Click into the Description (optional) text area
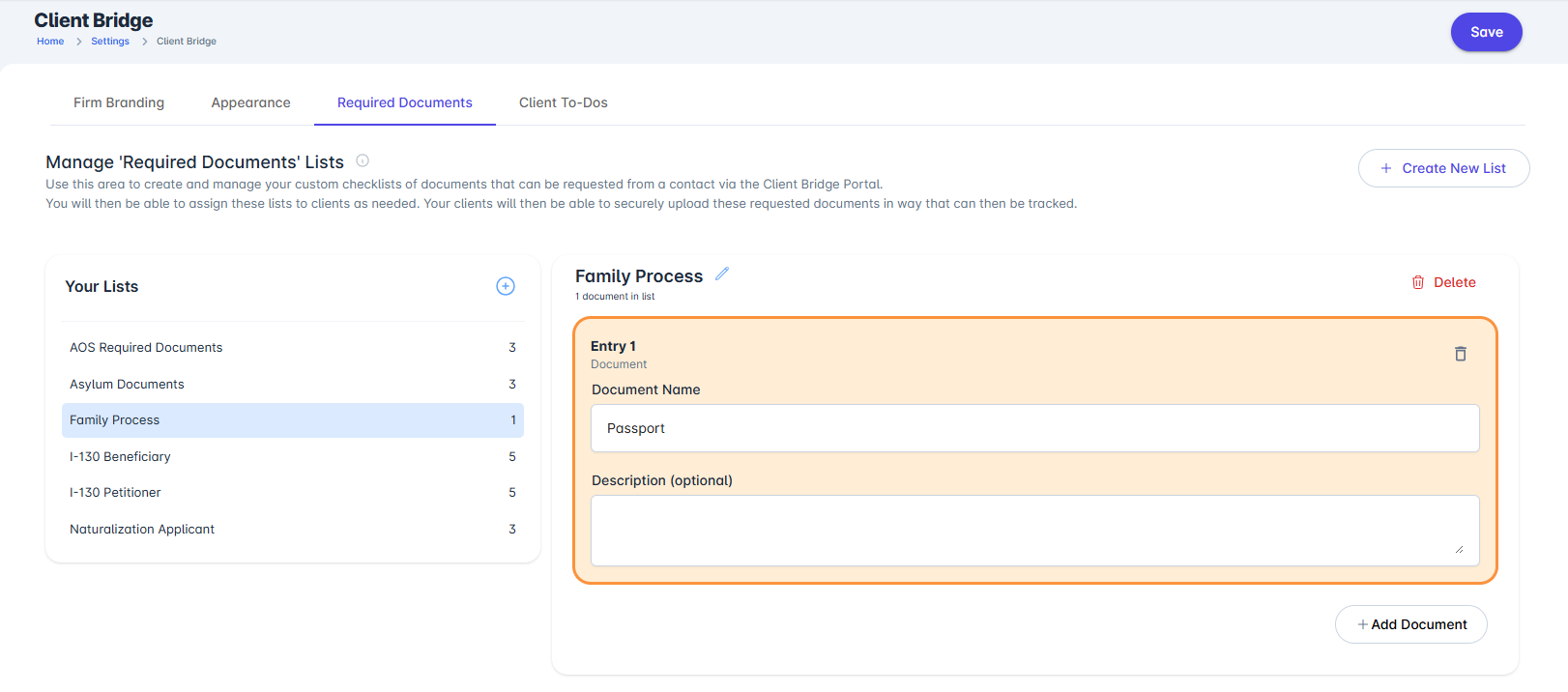1568x692 pixels. pos(1034,531)
